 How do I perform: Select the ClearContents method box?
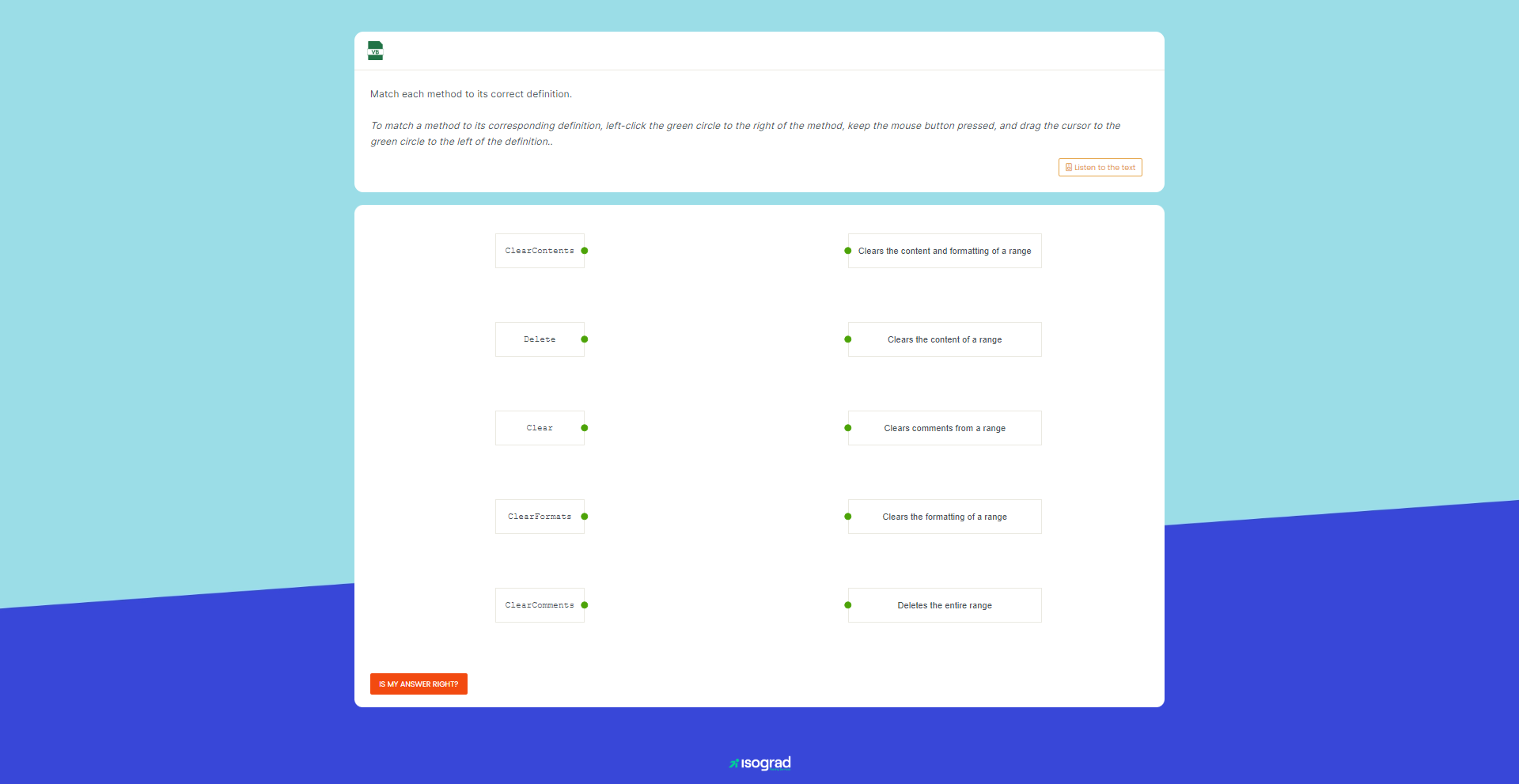(540, 251)
